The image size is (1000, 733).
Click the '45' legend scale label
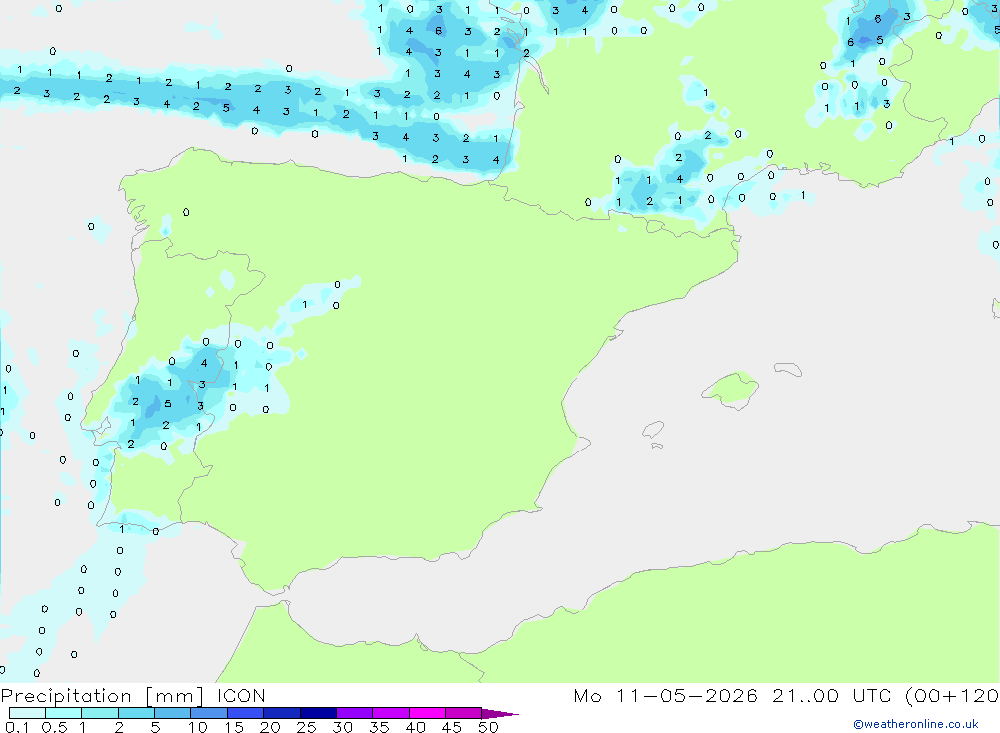[452, 727]
